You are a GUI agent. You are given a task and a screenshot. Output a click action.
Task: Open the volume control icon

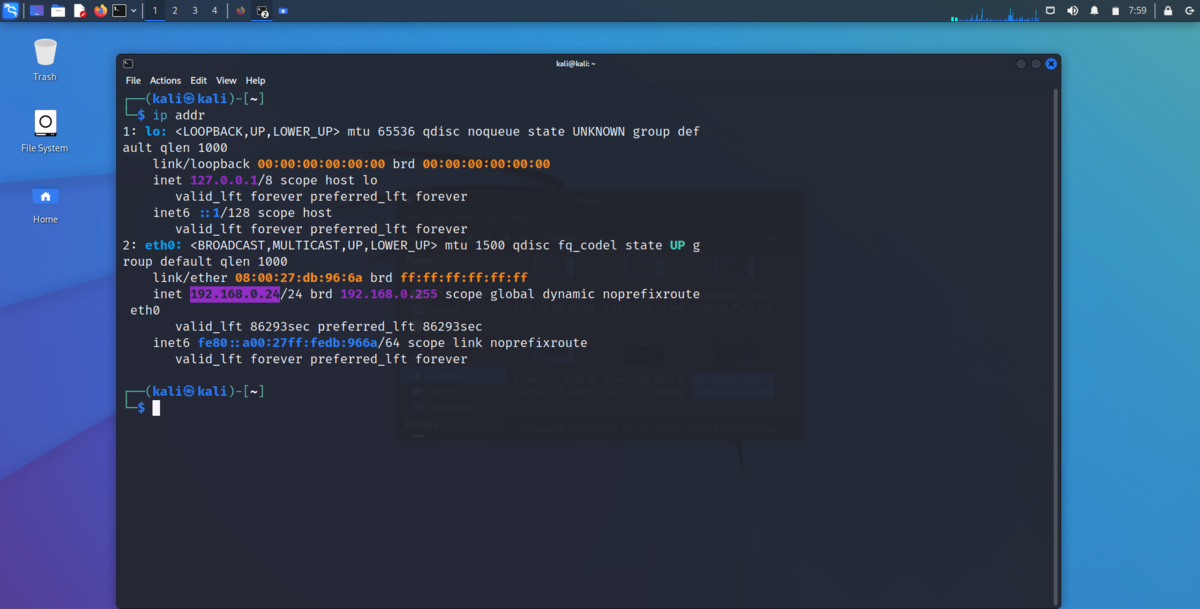1072,11
